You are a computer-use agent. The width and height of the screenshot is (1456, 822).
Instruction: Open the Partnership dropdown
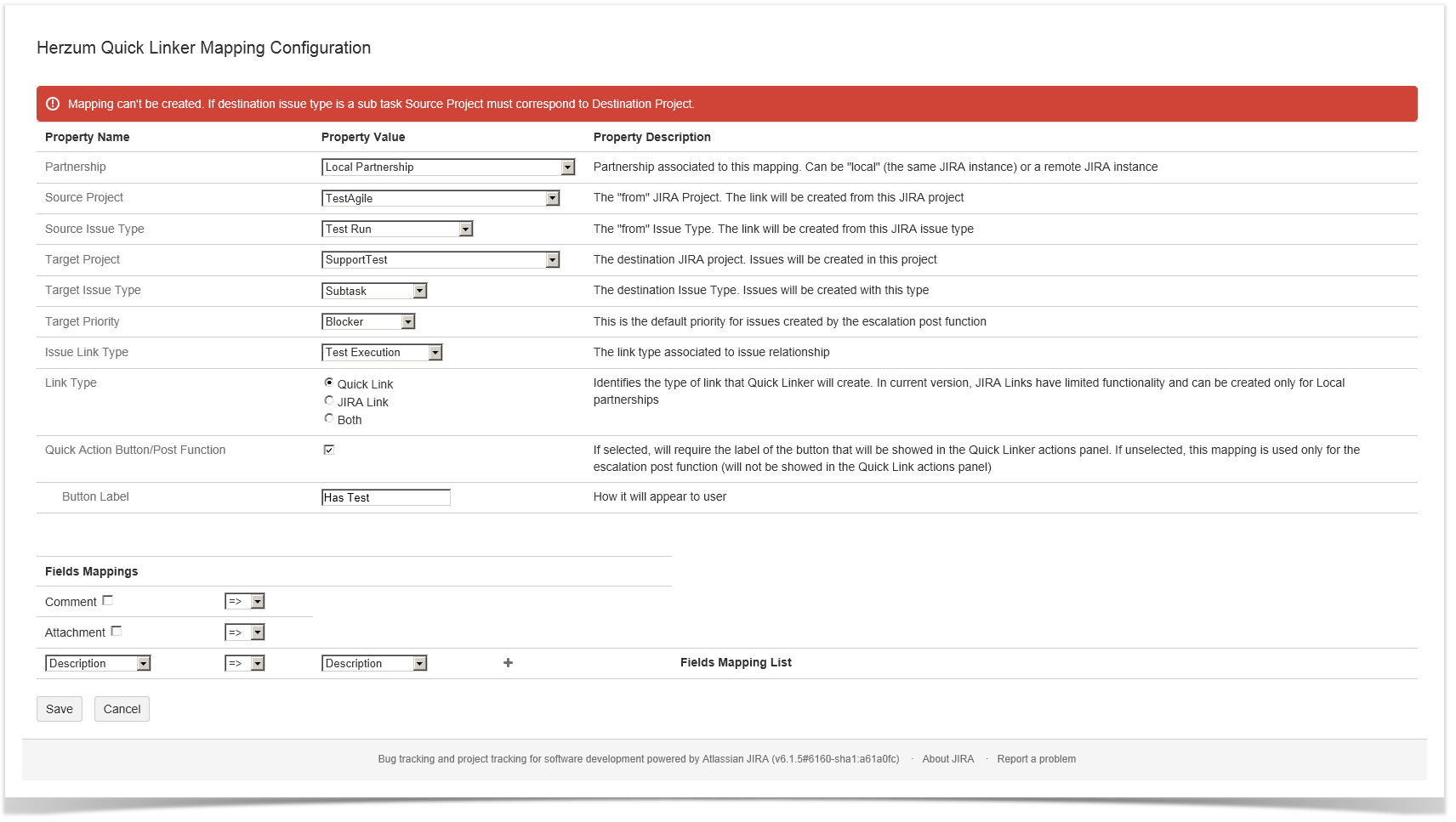(448, 167)
